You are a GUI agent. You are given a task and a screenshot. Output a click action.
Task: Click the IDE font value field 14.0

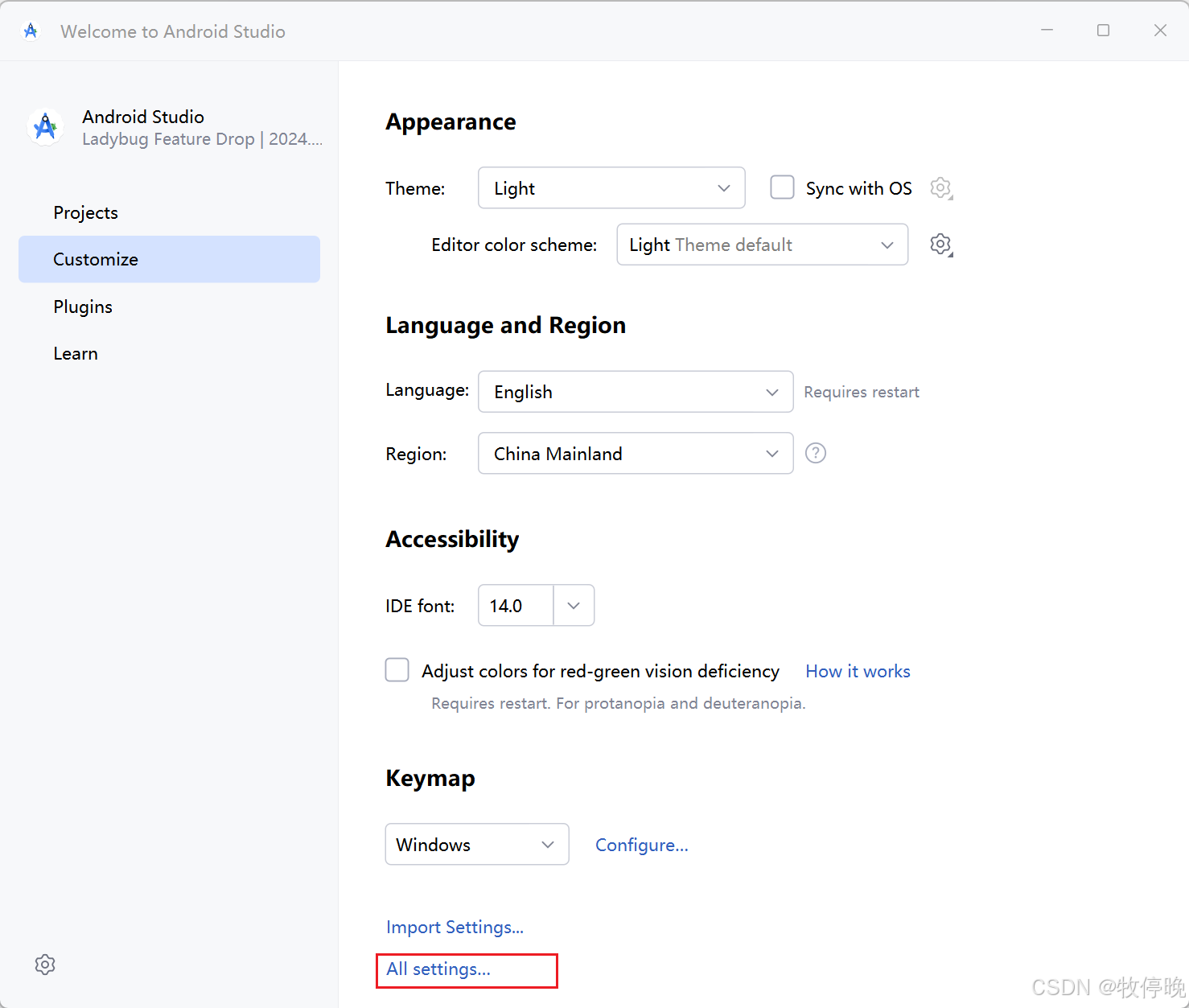tap(516, 605)
